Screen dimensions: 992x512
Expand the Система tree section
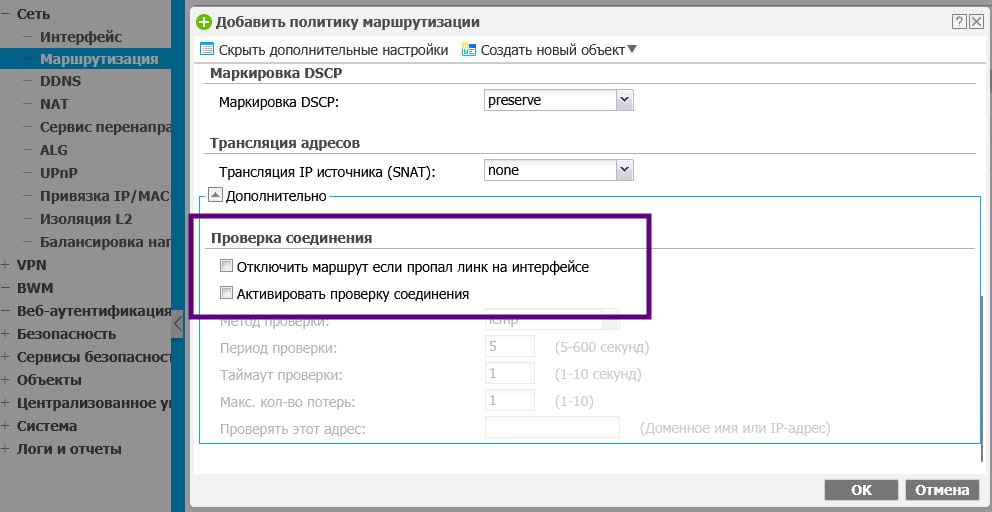point(5,426)
